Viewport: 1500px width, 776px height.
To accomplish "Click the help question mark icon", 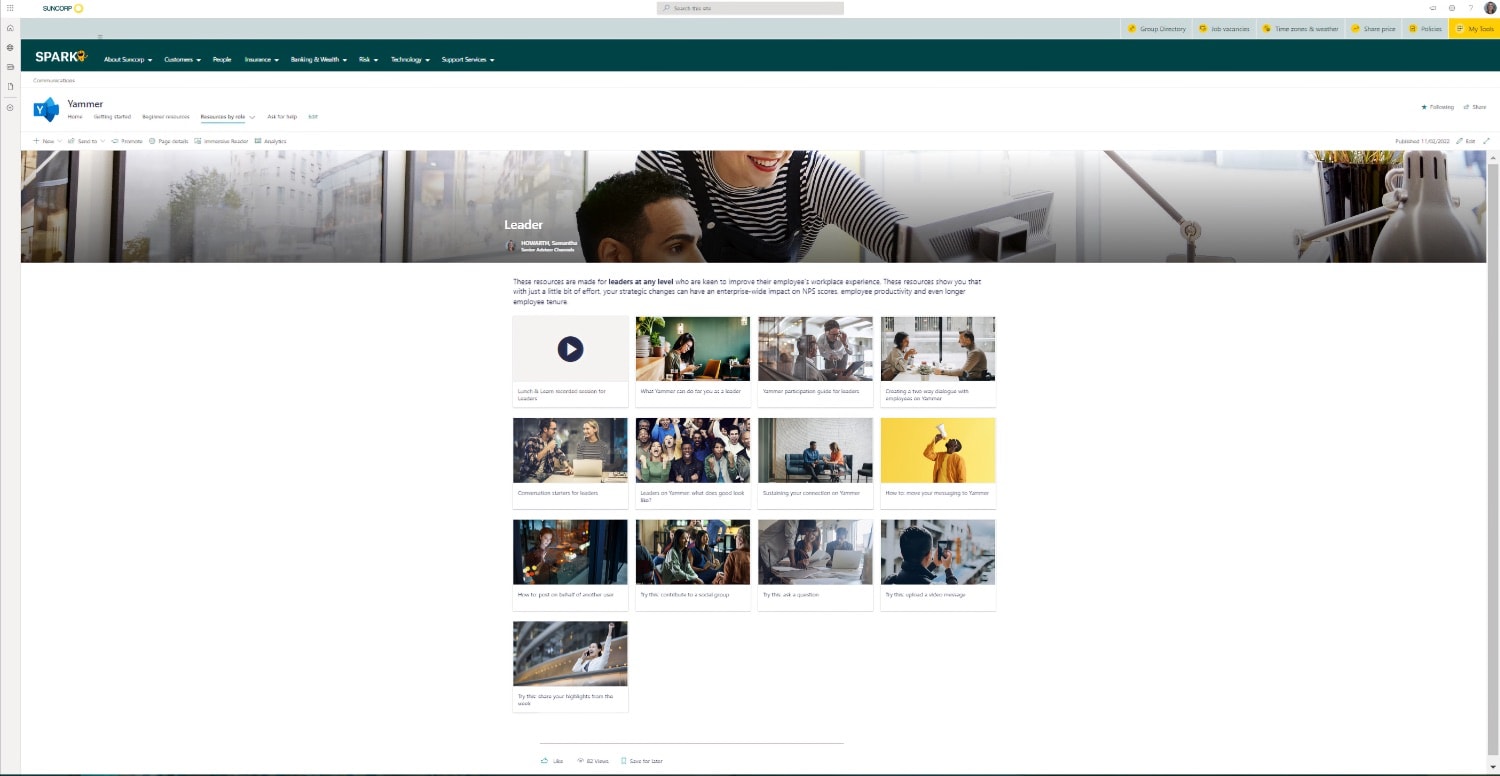I will 1470,8.
